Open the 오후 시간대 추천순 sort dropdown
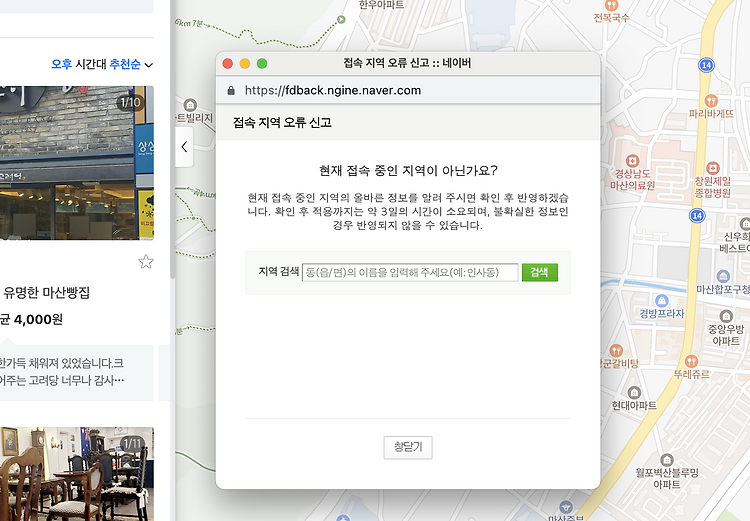The image size is (750, 521). tap(102, 64)
